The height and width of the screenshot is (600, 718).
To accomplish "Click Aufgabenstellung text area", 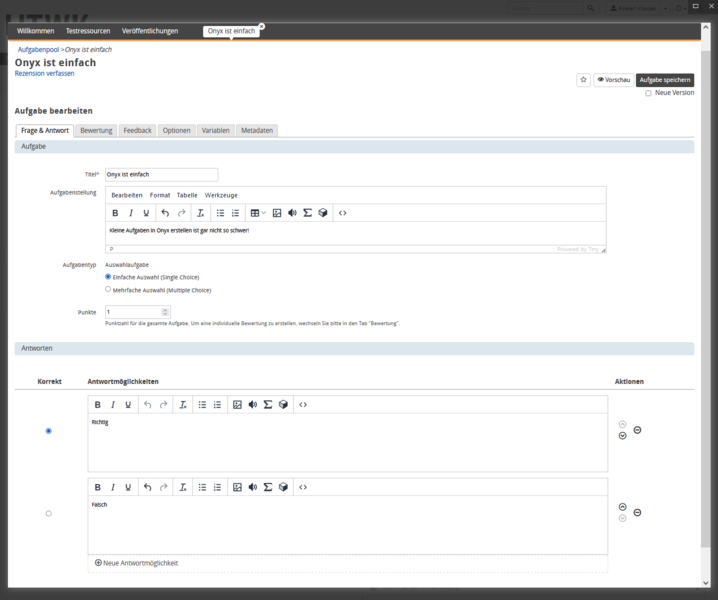I will (356, 234).
